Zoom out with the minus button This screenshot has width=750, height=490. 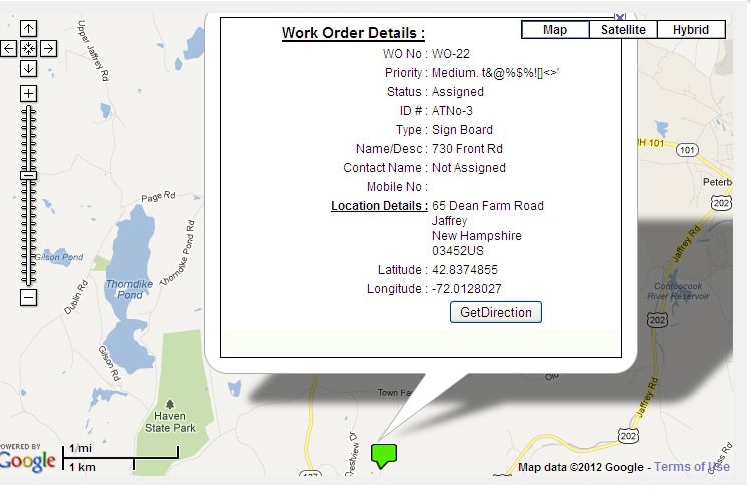[x=28, y=298]
